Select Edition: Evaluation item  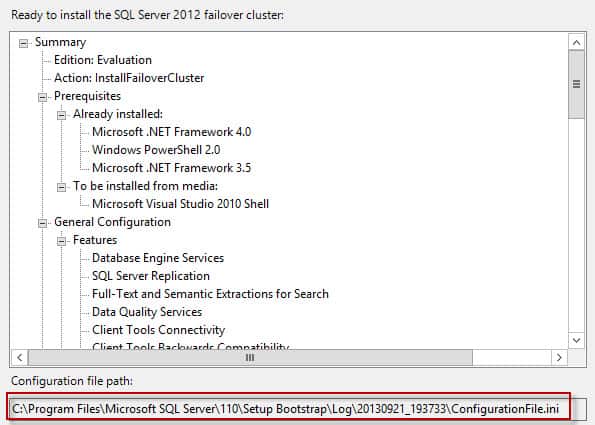(103, 60)
